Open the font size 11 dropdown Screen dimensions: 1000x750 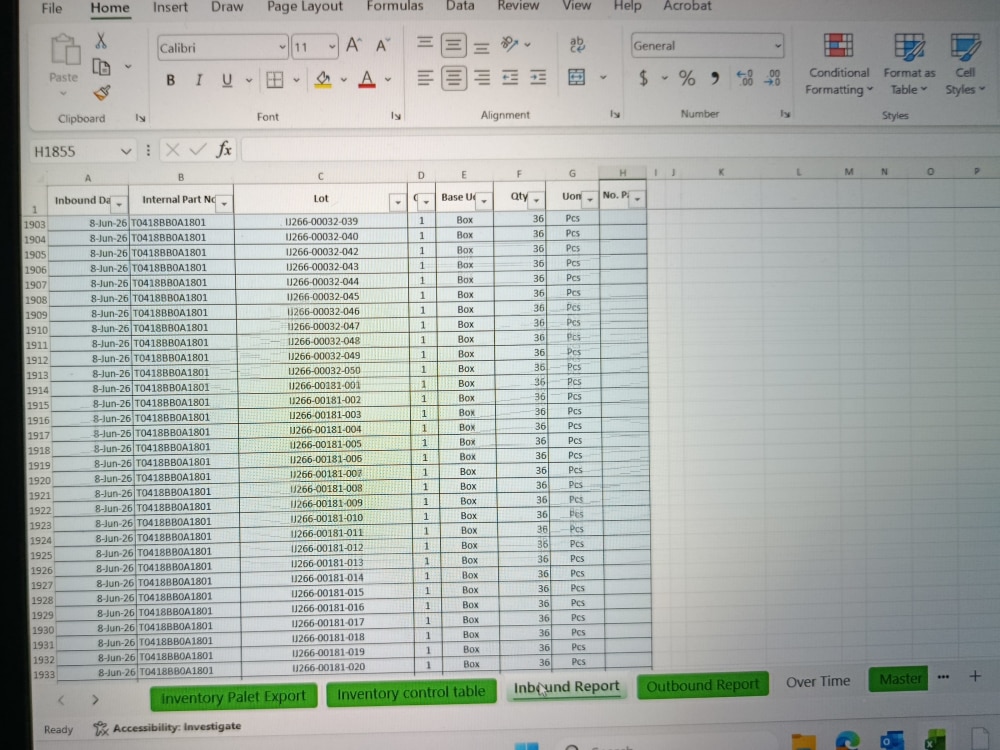coord(332,47)
